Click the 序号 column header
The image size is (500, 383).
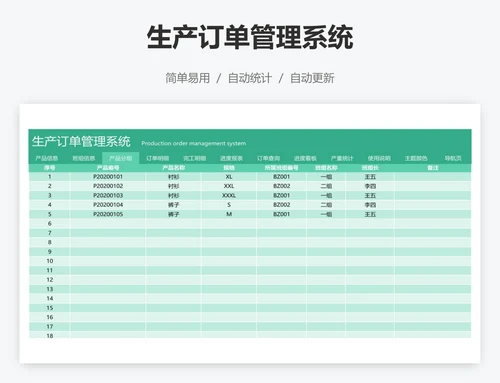coord(50,168)
